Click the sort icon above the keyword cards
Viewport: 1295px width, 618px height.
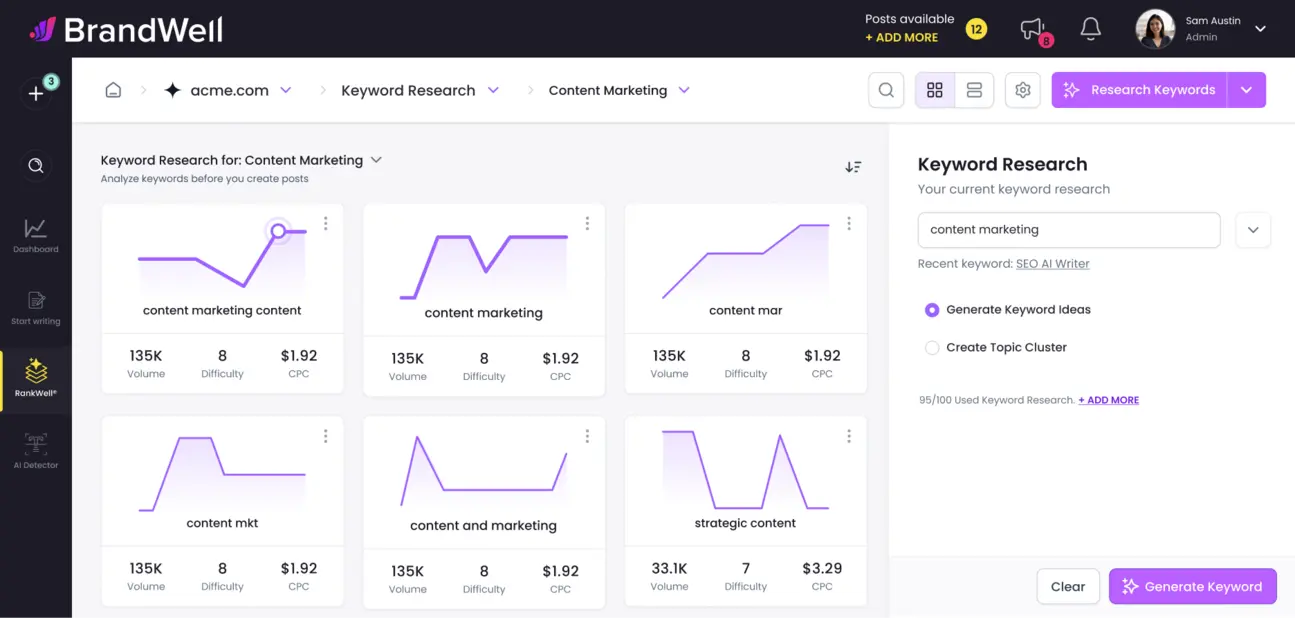853,167
